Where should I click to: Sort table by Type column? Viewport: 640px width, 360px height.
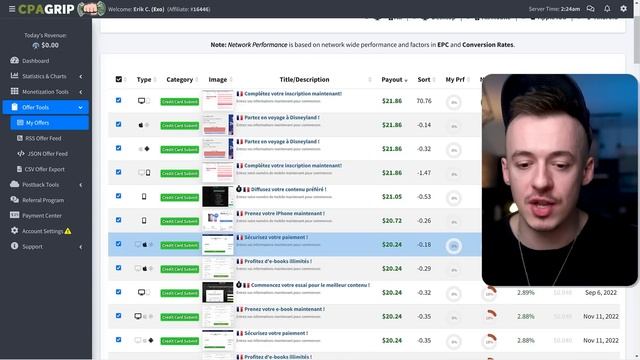(x=146, y=80)
